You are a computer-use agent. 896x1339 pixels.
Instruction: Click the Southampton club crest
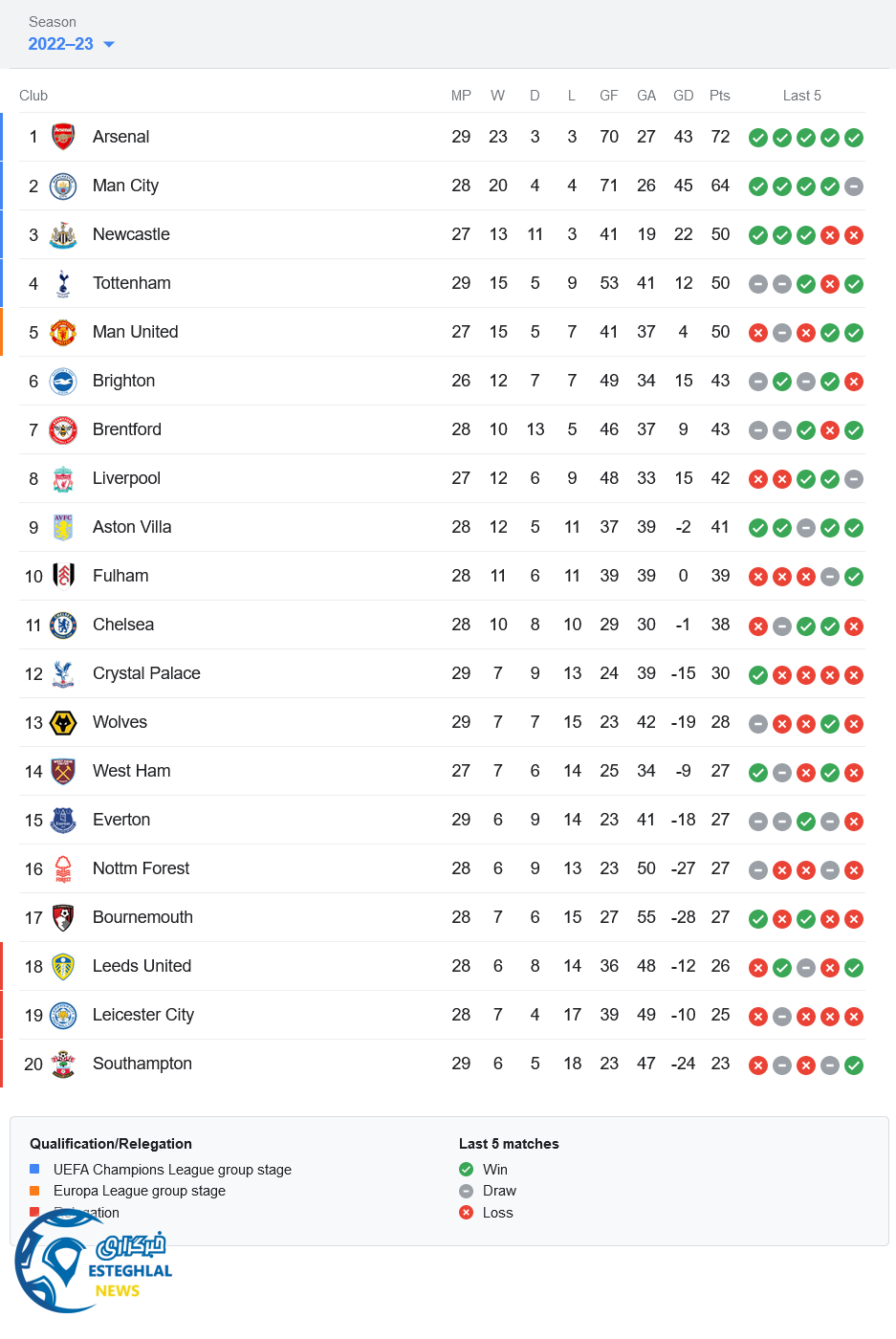63,1064
